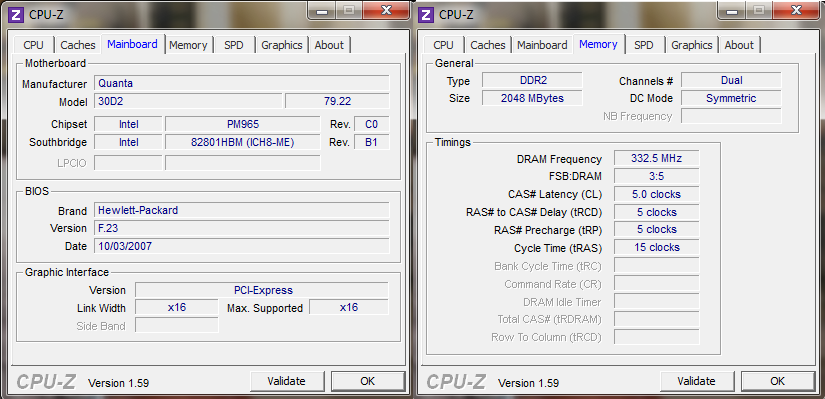The height and width of the screenshot is (399, 825).
Task: Click the Chipset revision value C0
Action: pos(371,124)
